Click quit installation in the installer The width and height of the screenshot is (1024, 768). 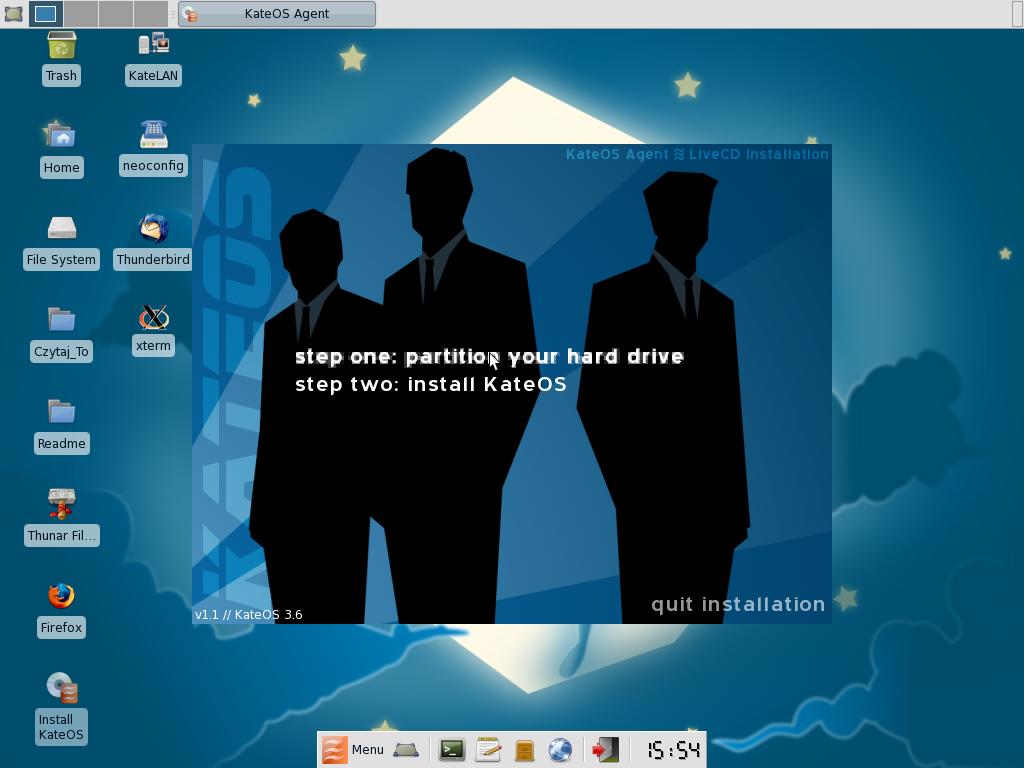(x=738, y=604)
